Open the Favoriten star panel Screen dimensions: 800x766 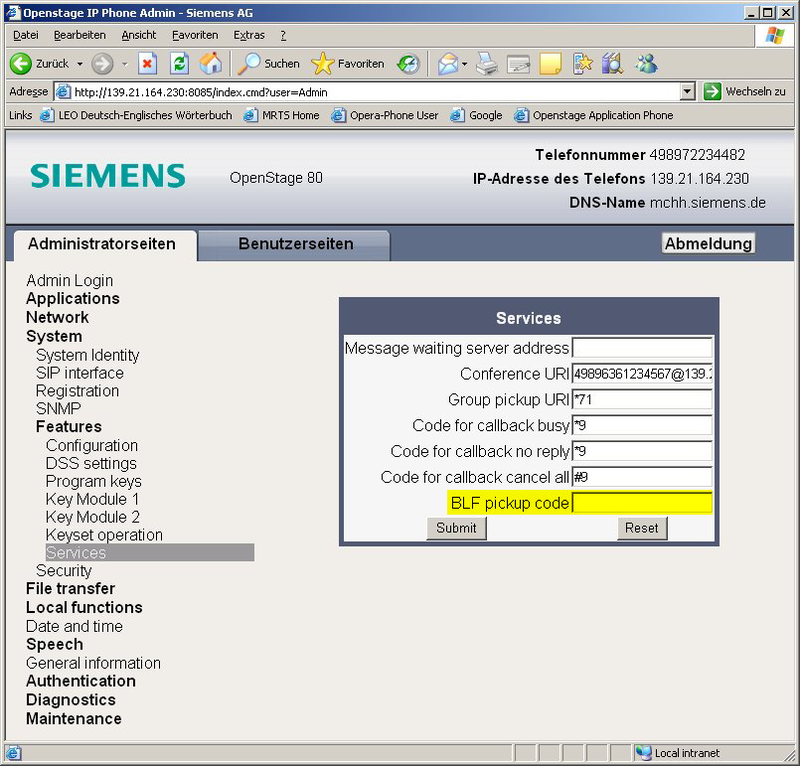pyautogui.click(x=347, y=63)
